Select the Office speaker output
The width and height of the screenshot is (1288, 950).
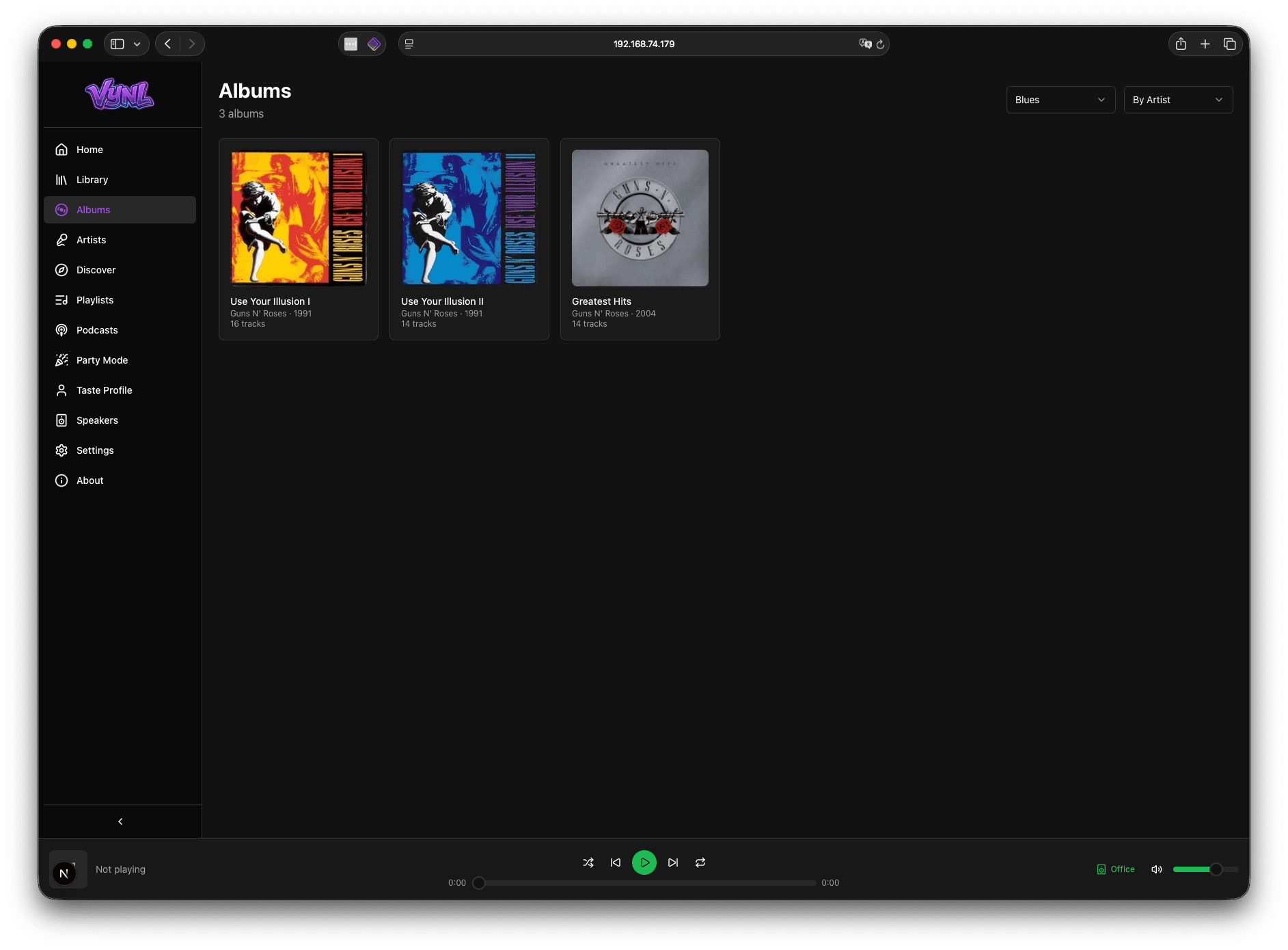click(x=1116, y=869)
